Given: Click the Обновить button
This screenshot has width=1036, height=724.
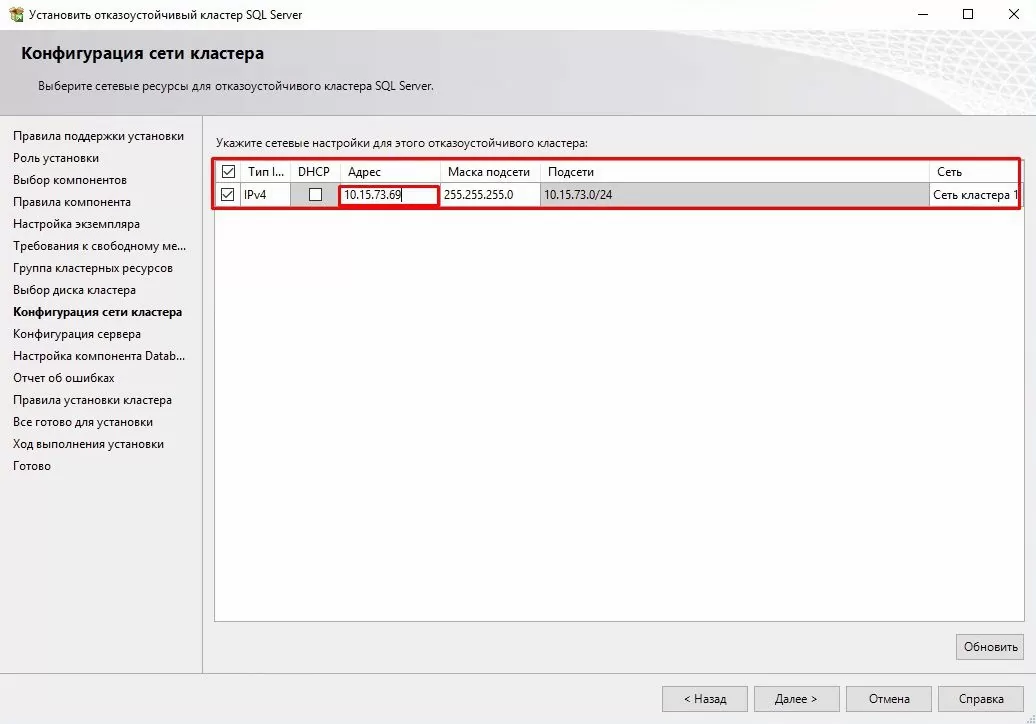Looking at the screenshot, I should click(990, 647).
